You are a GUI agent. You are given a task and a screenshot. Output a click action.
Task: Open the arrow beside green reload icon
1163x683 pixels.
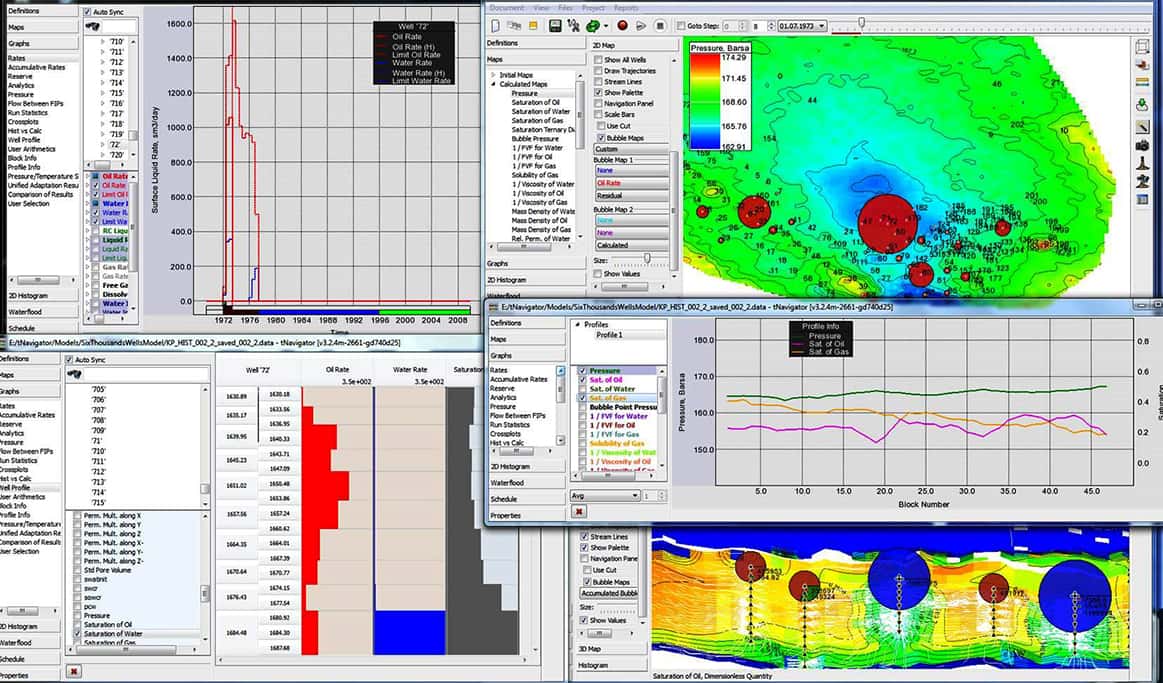pos(605,26)
